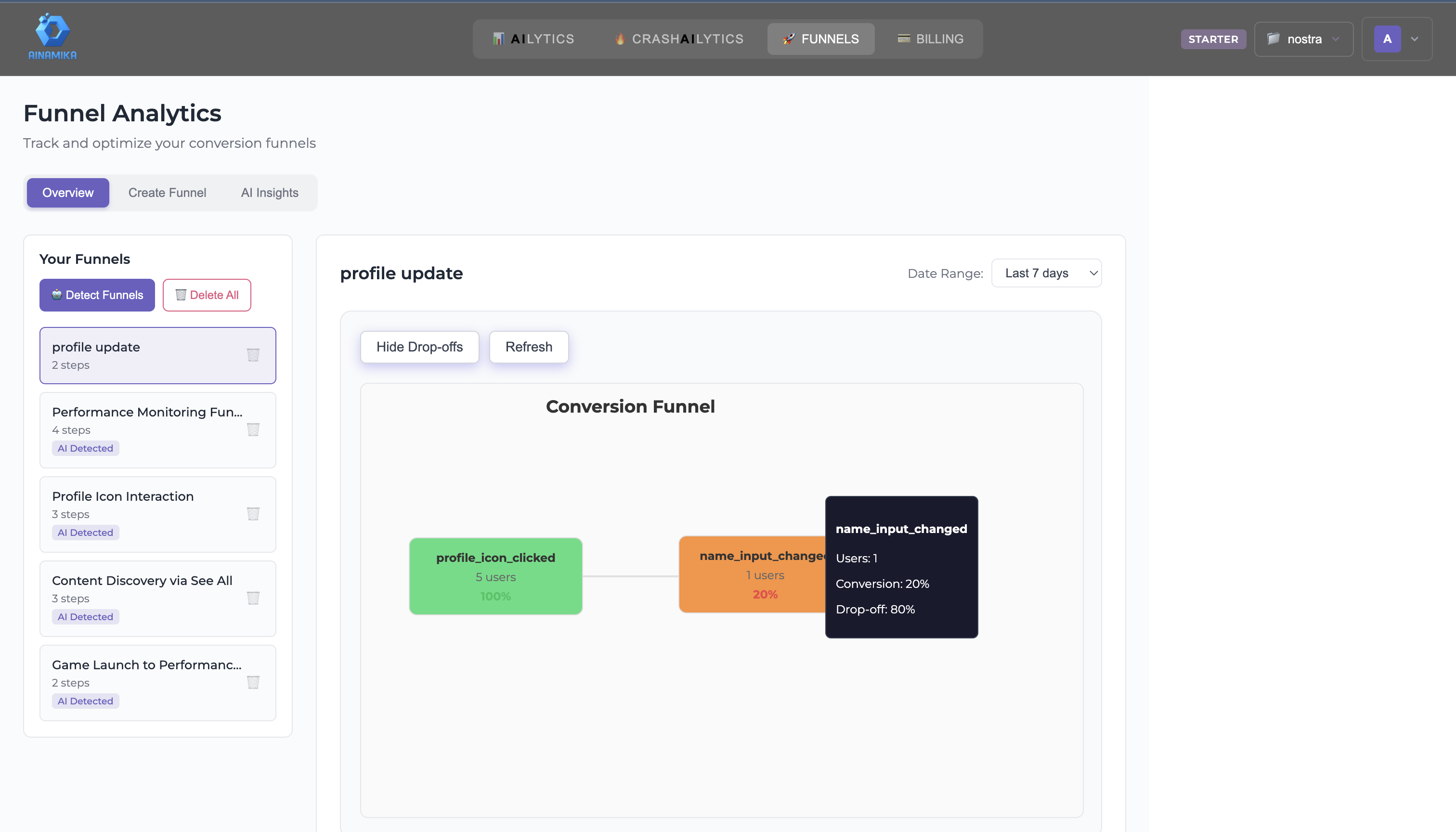Toggle Hide Drop-offs

coord(419,347)
